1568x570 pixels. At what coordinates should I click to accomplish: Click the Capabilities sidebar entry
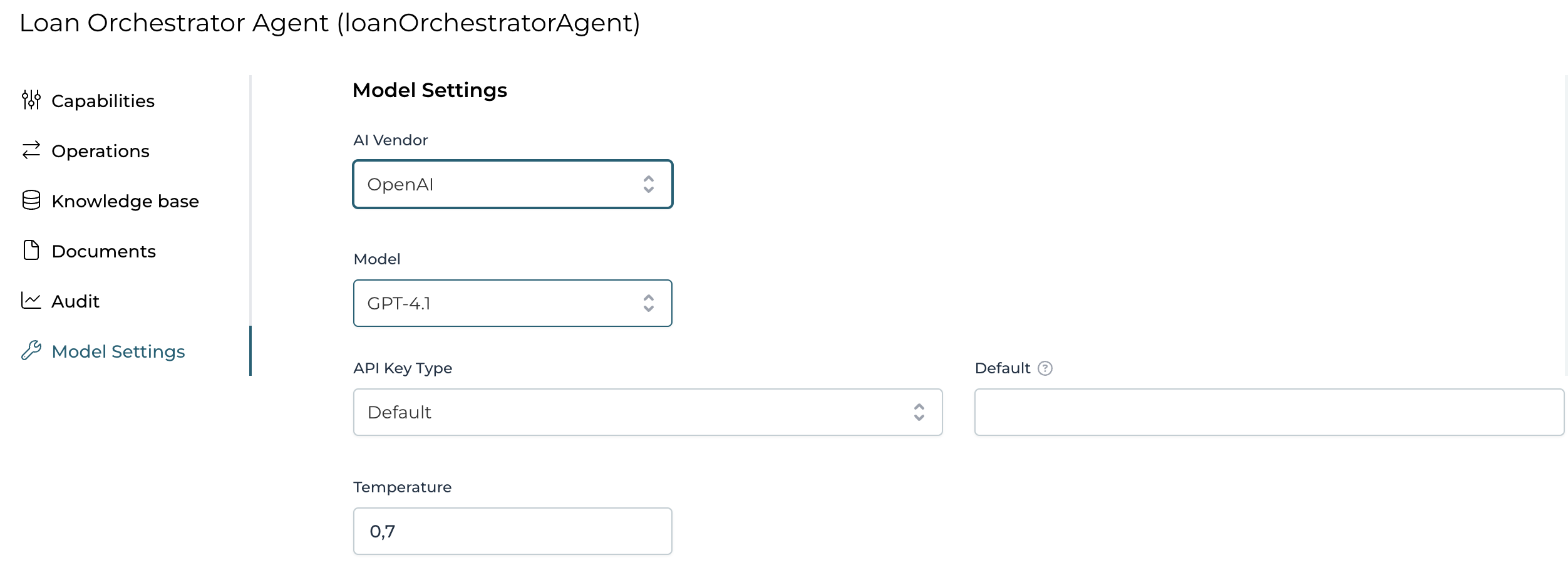tap(103, 100)
